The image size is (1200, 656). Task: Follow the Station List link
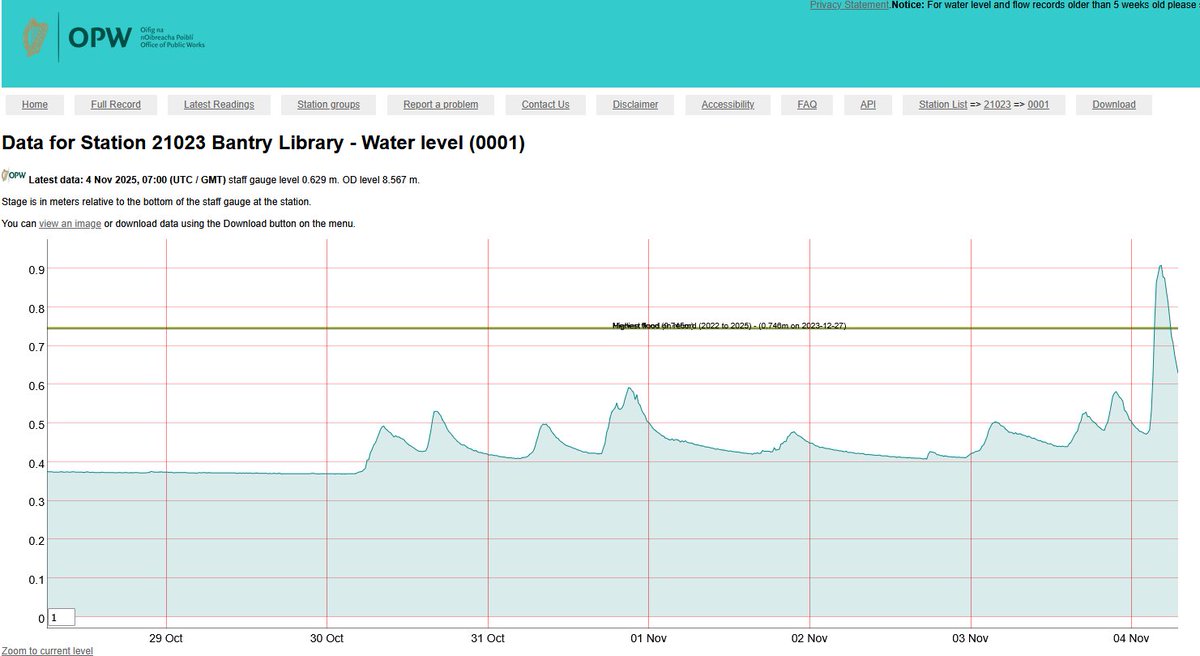pyautogui.click(x=943, y=104)
